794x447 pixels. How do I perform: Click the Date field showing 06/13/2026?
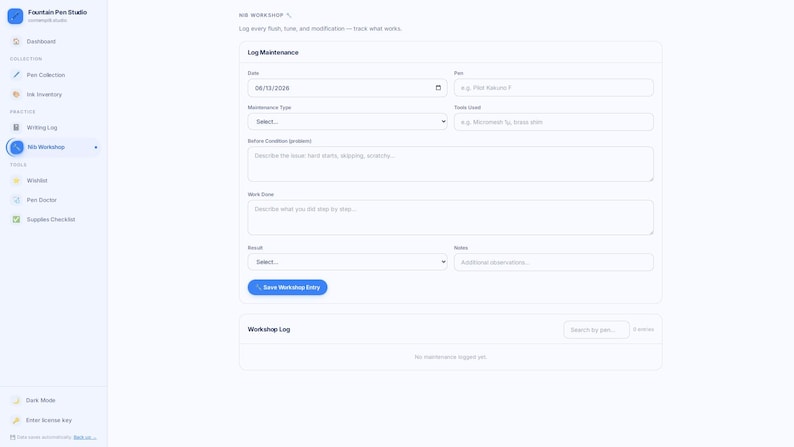347,88
